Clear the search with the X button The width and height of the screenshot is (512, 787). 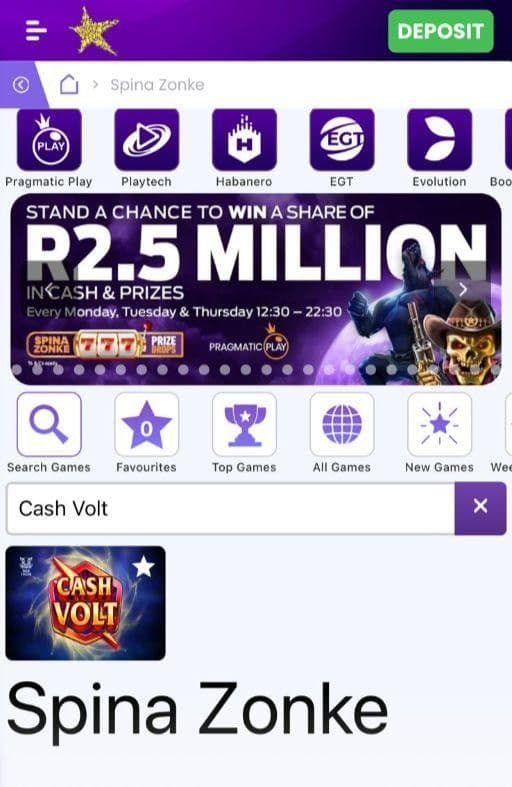[x=480, y=508]
